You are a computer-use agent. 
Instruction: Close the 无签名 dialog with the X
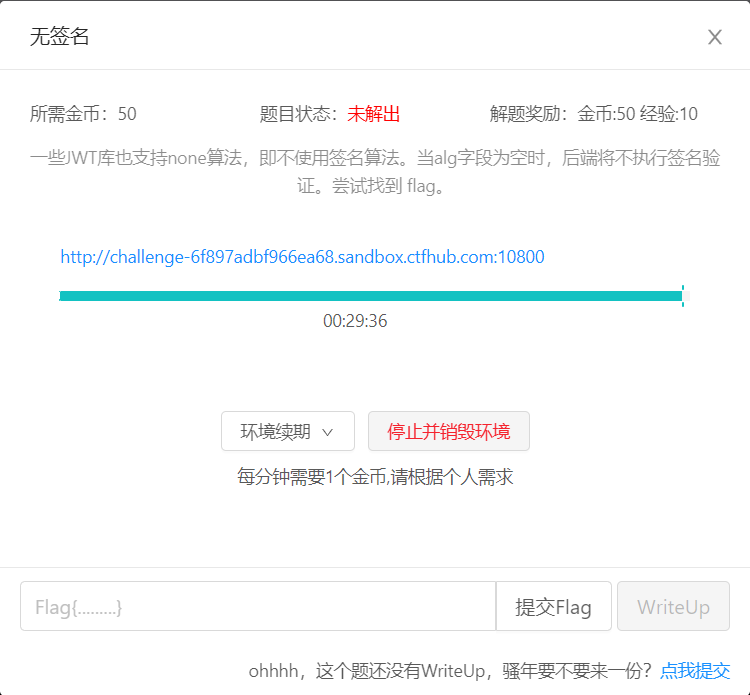tap(715, 37)
